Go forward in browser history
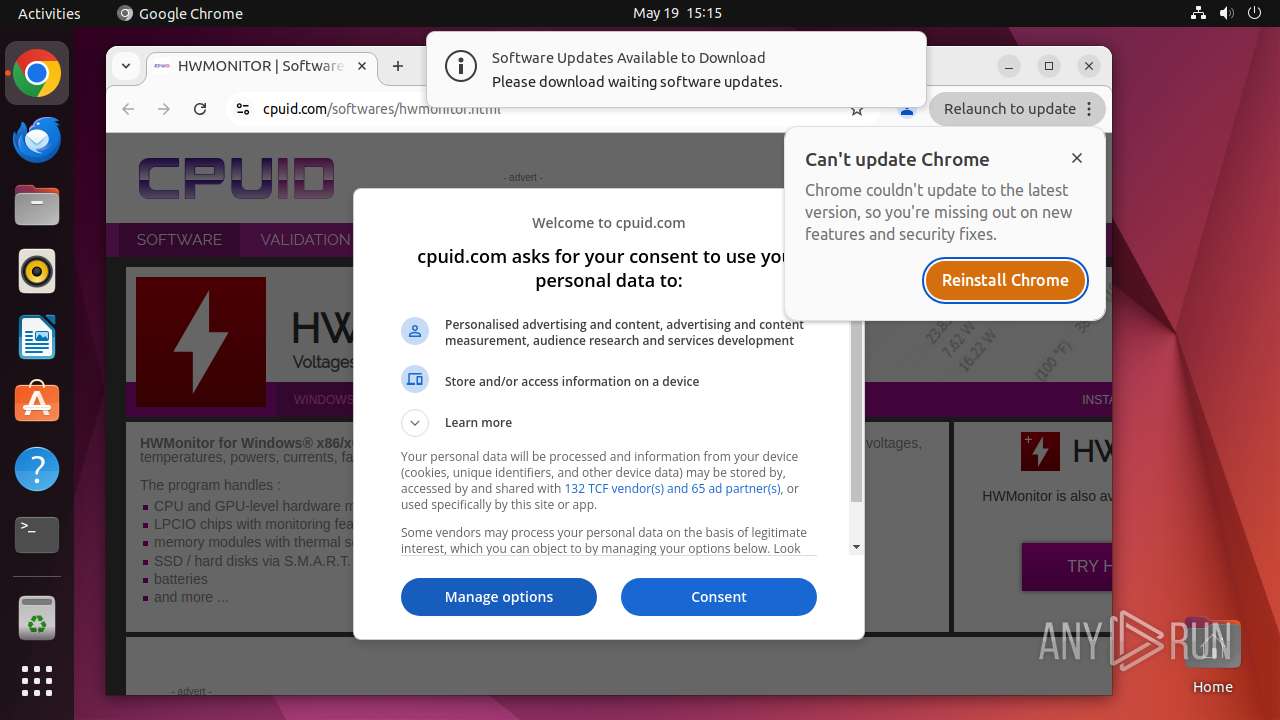 [x=164, y=109]
